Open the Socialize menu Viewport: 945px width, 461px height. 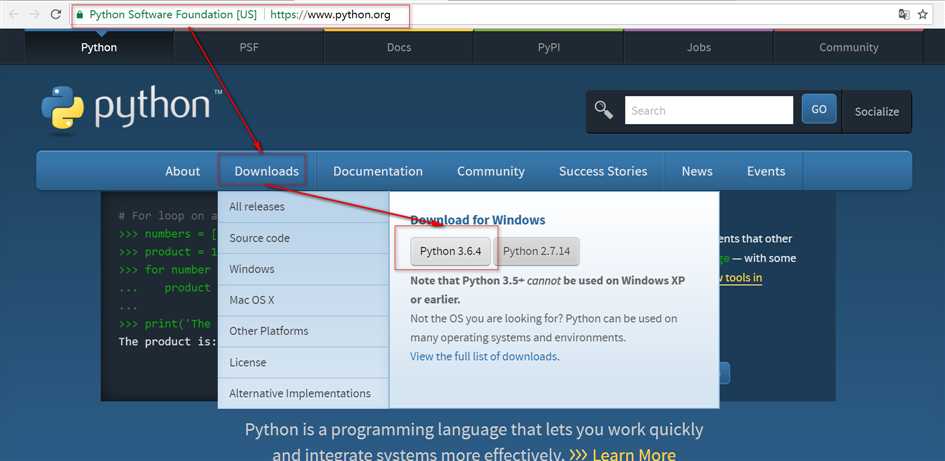tap(877, 111)
